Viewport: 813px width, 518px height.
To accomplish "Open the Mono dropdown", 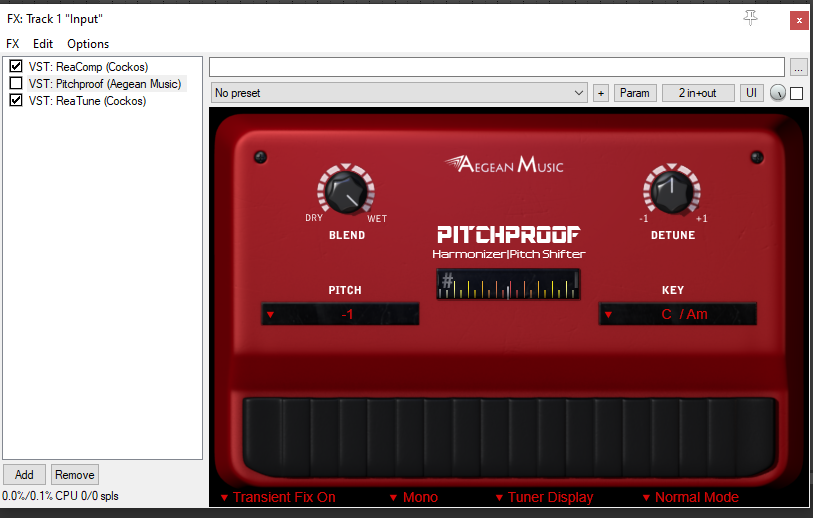I will point(414,497).
